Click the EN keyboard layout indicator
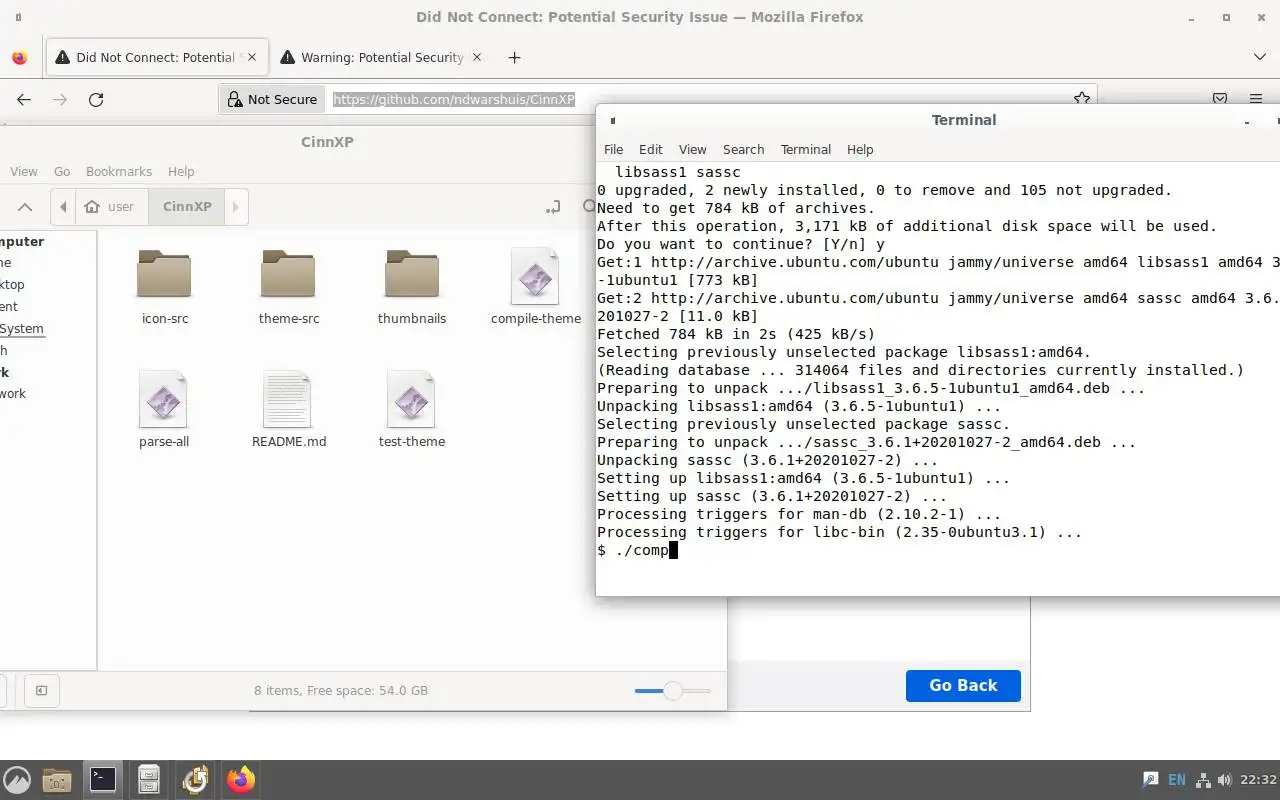Screen dimensions: 1280x800 [1177, 780]
